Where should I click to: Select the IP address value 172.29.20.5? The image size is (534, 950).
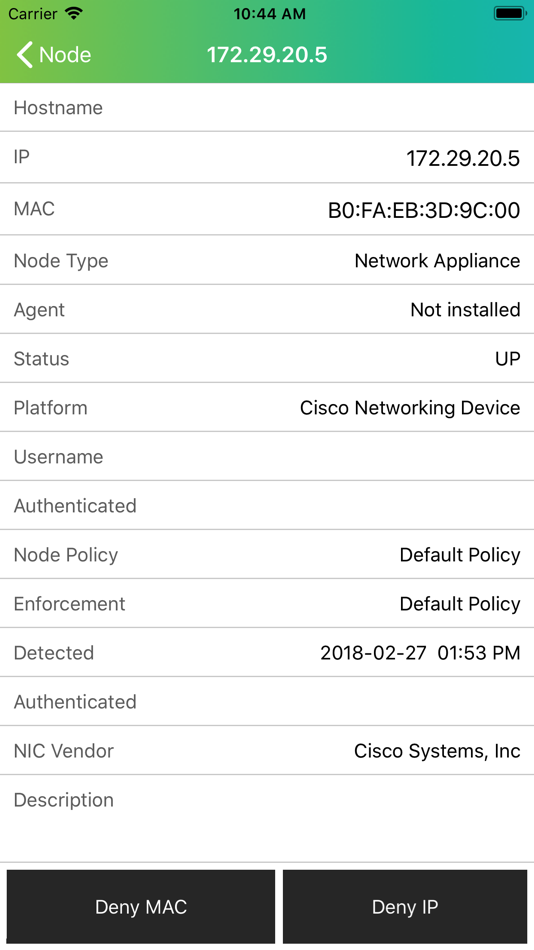click(x=463, y=158)
